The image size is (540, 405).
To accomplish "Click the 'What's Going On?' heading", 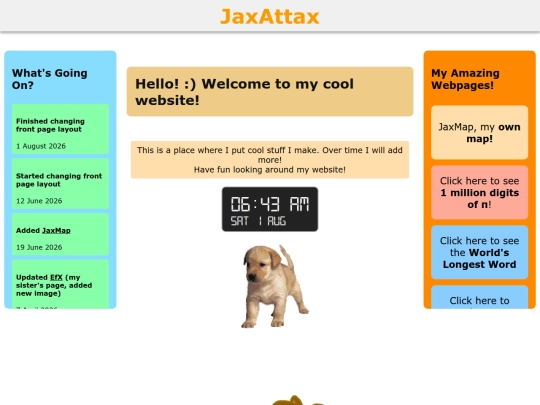I will click(50, 79).
